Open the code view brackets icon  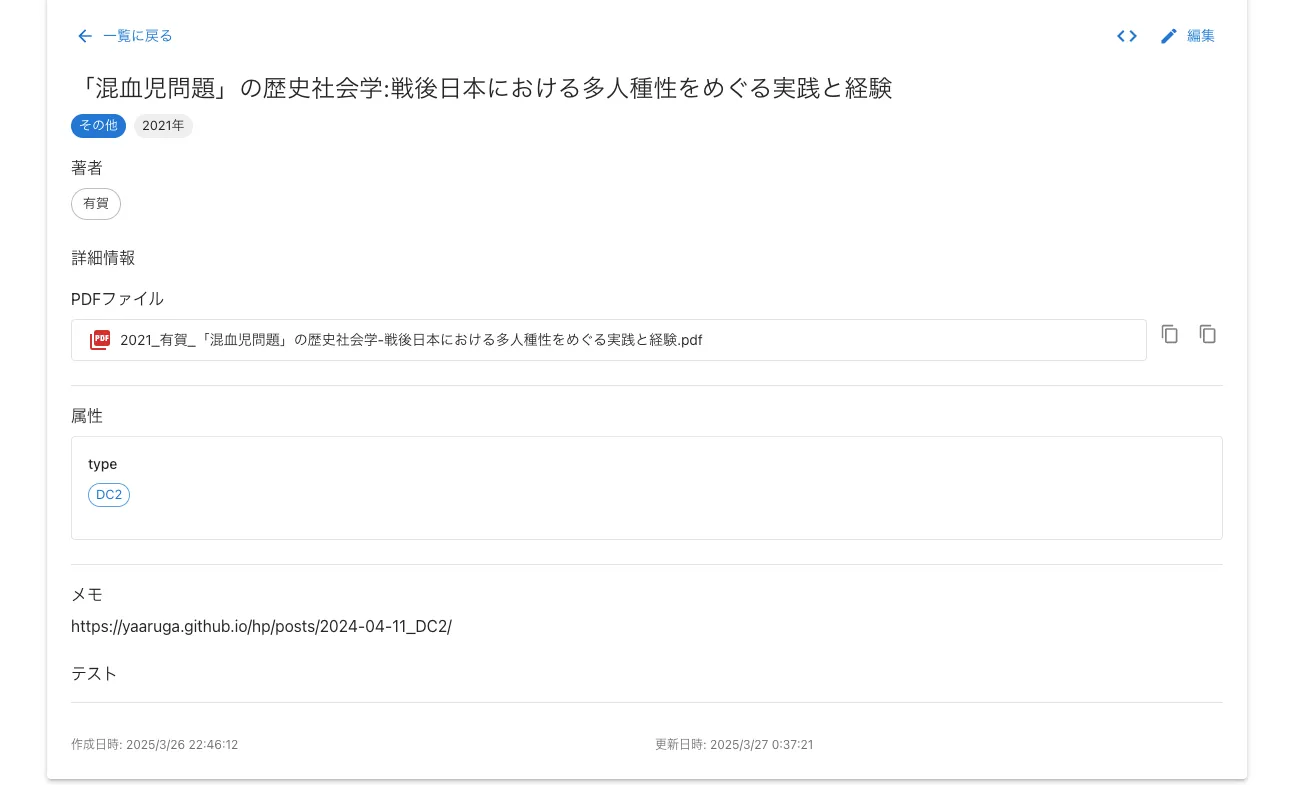pos(1127,36)
